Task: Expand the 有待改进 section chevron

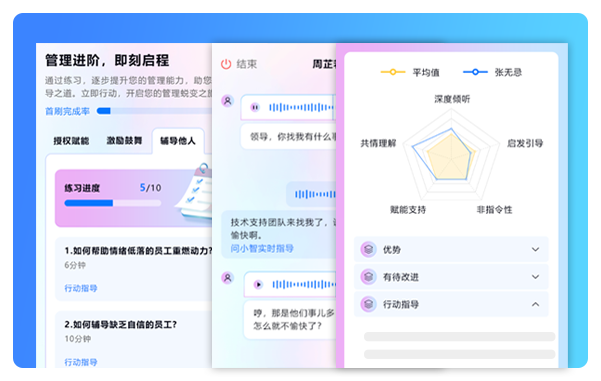Action: [x=535, y=277]
